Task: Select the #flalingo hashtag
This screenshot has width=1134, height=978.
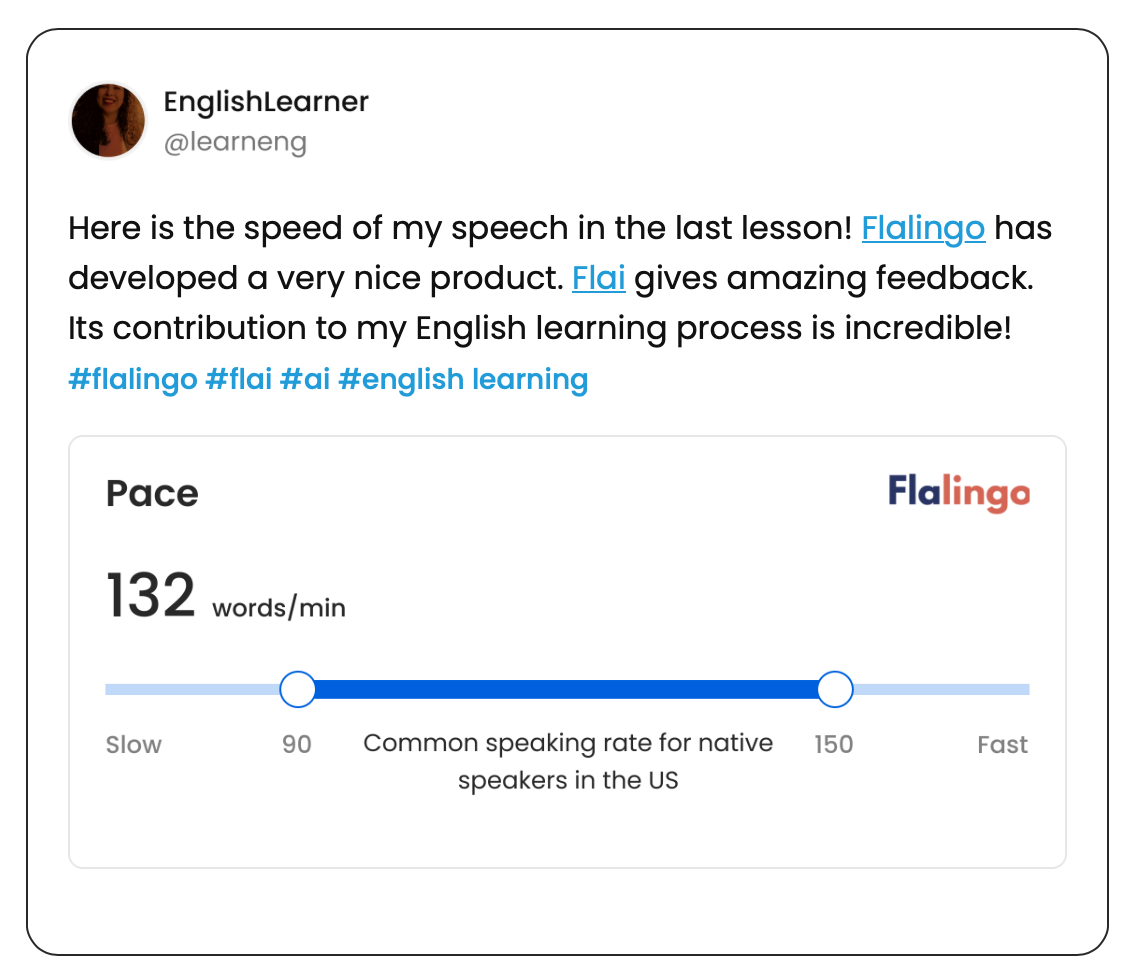Action: pyautogui.click(x=132, y=379)
